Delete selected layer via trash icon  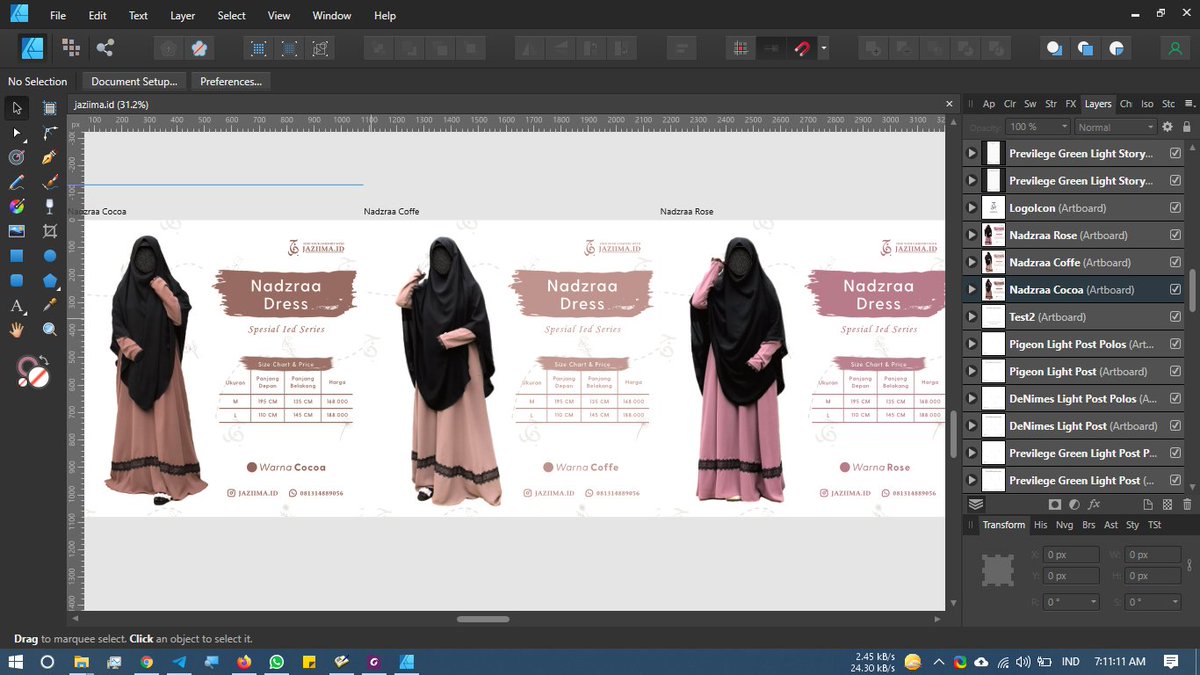click(1187, 505)
